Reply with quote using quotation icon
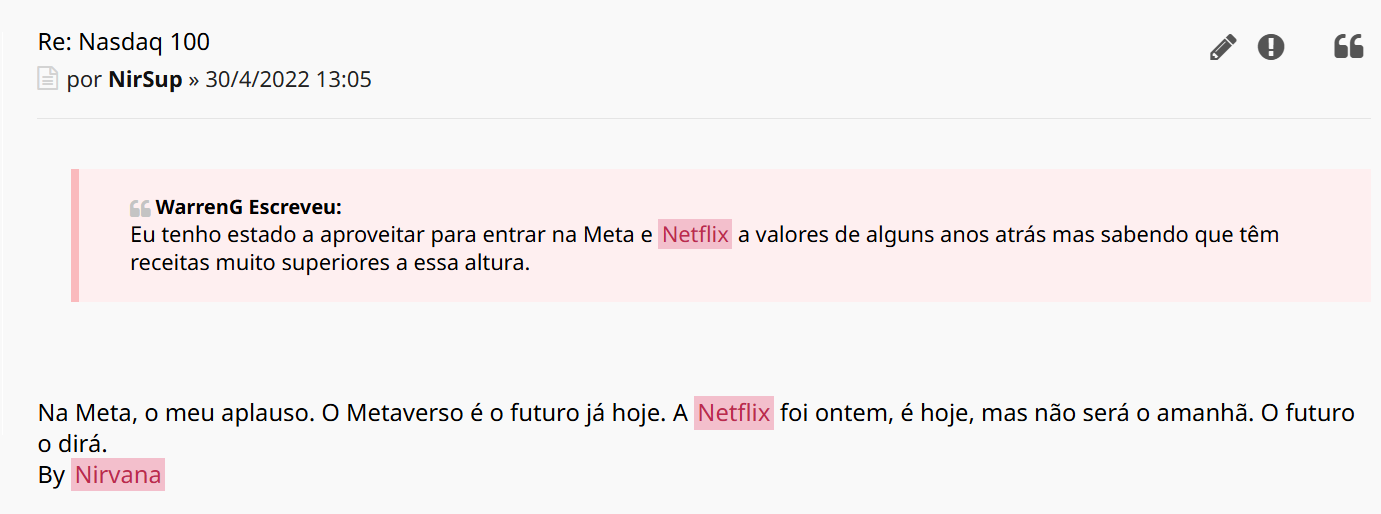The width and height of the screenshot is (1381, 514). (x=1348, y=46)
